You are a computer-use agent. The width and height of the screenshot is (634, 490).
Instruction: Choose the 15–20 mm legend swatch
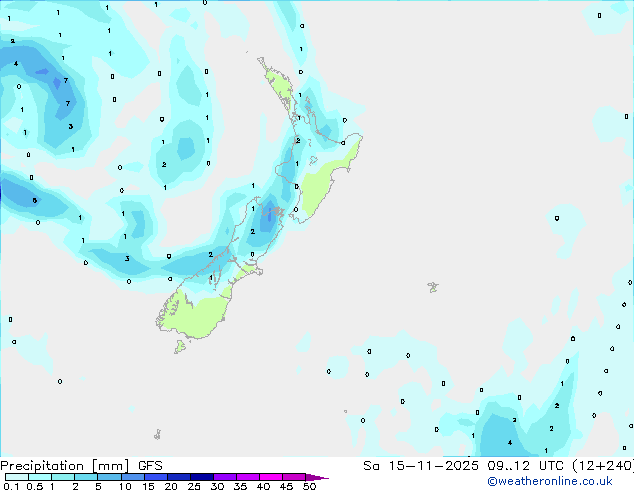(x=155, y=477)
